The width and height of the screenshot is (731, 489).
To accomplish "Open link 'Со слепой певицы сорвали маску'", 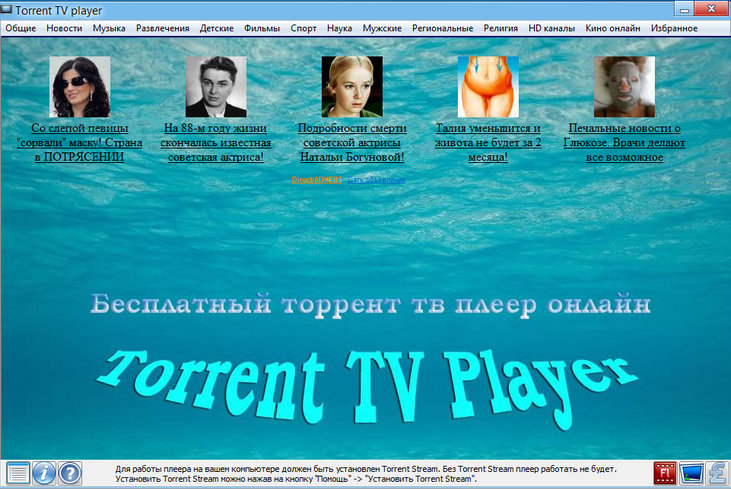I will 80,142.
